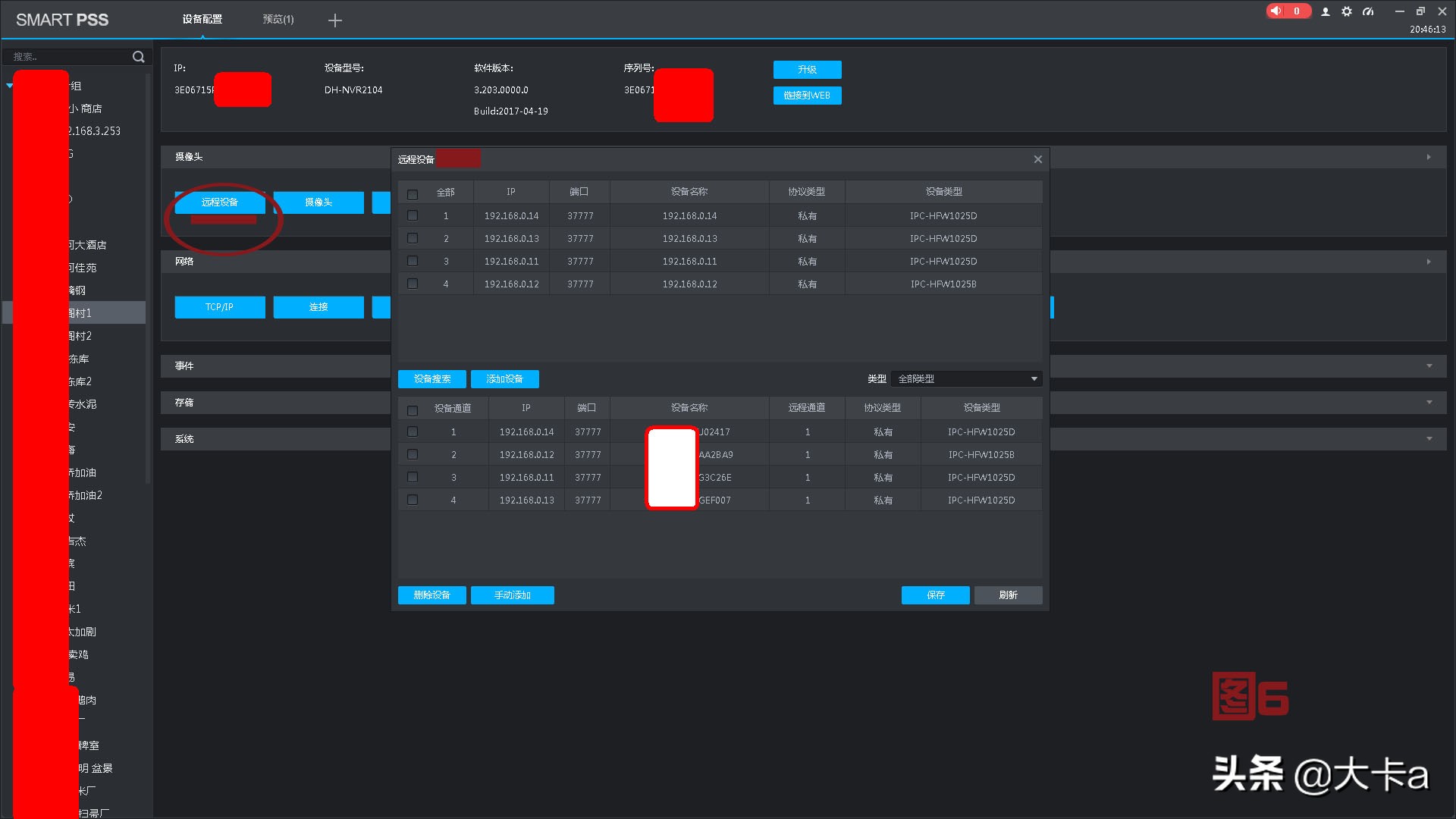Screen dimensions: 1456x819
Task: Click the 设备搜索 button
Action: click(x=431, y=378)
